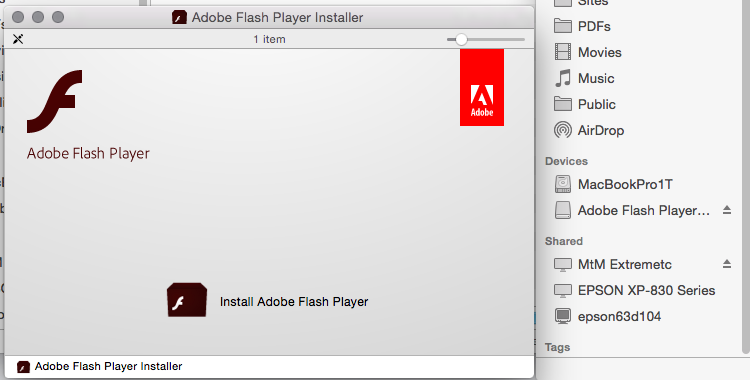Click the Install Adobe Flash Player label
Viewport: 750px width, 380px height.
click(x=294, y=302)
